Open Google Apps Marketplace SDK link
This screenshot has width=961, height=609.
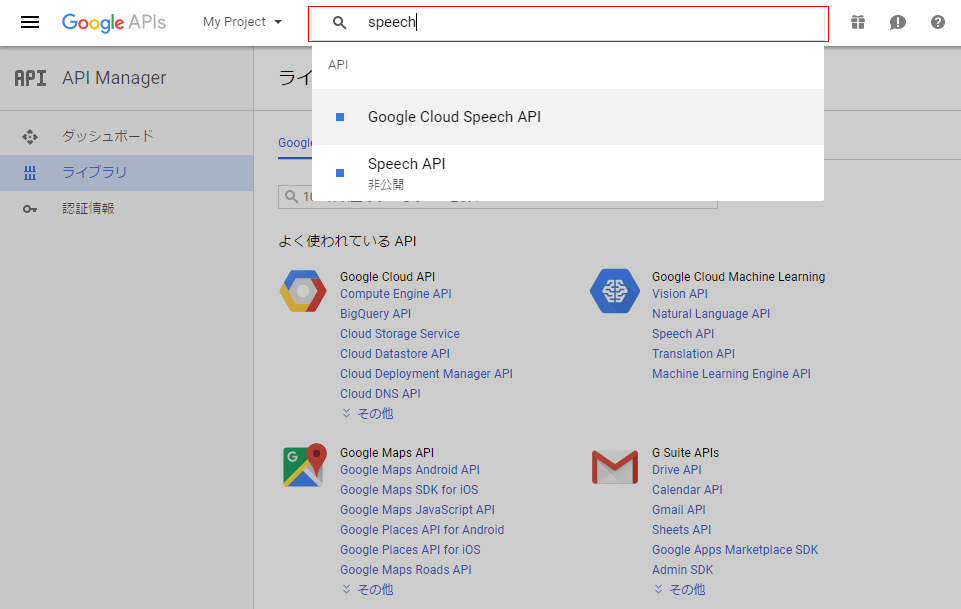735,550
